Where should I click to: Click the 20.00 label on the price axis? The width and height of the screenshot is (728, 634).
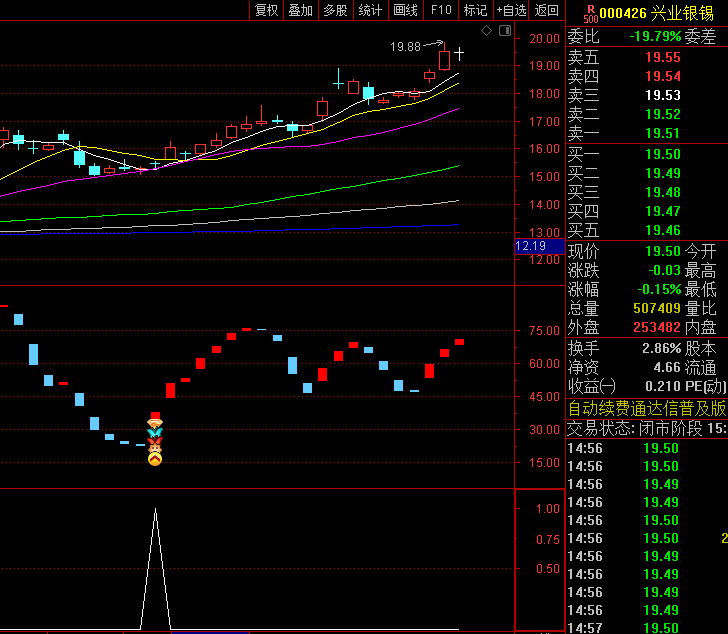coord(545,39)
